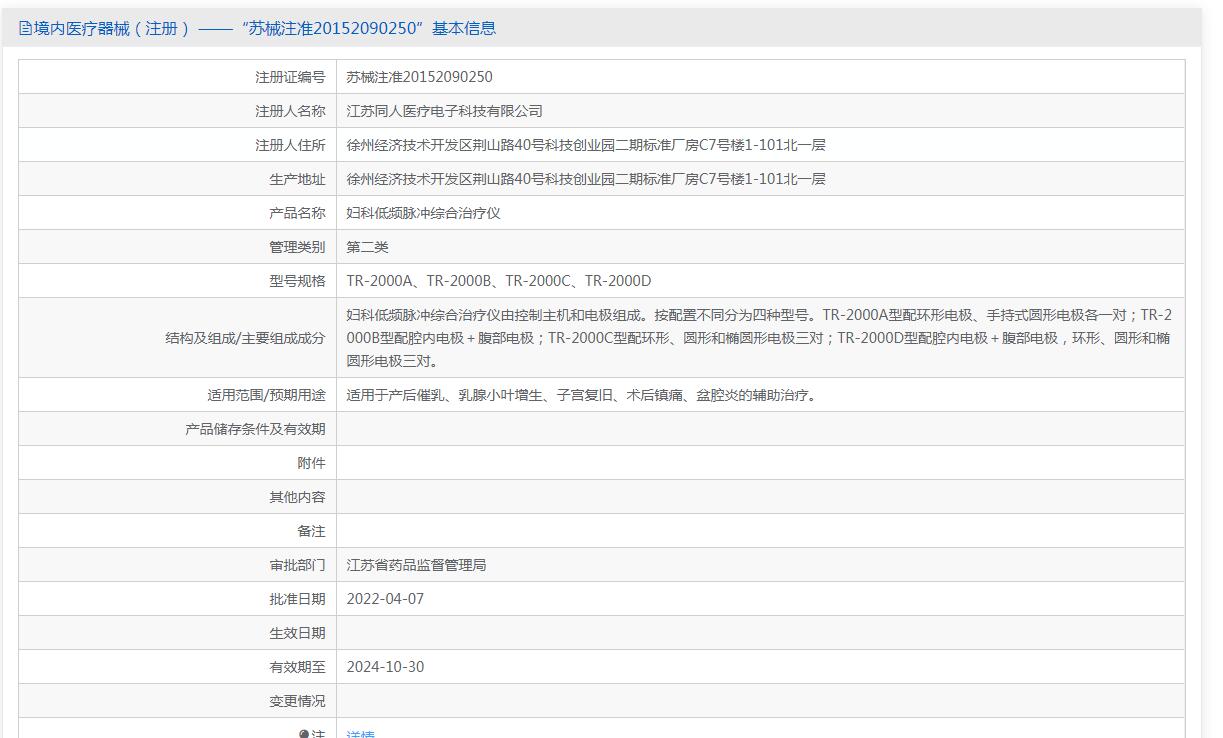Select the model list TR-2000A、TR-2000B、TR-2000C、TR-2000D
Screen dimensions: 1223x738
pos(499,281)
